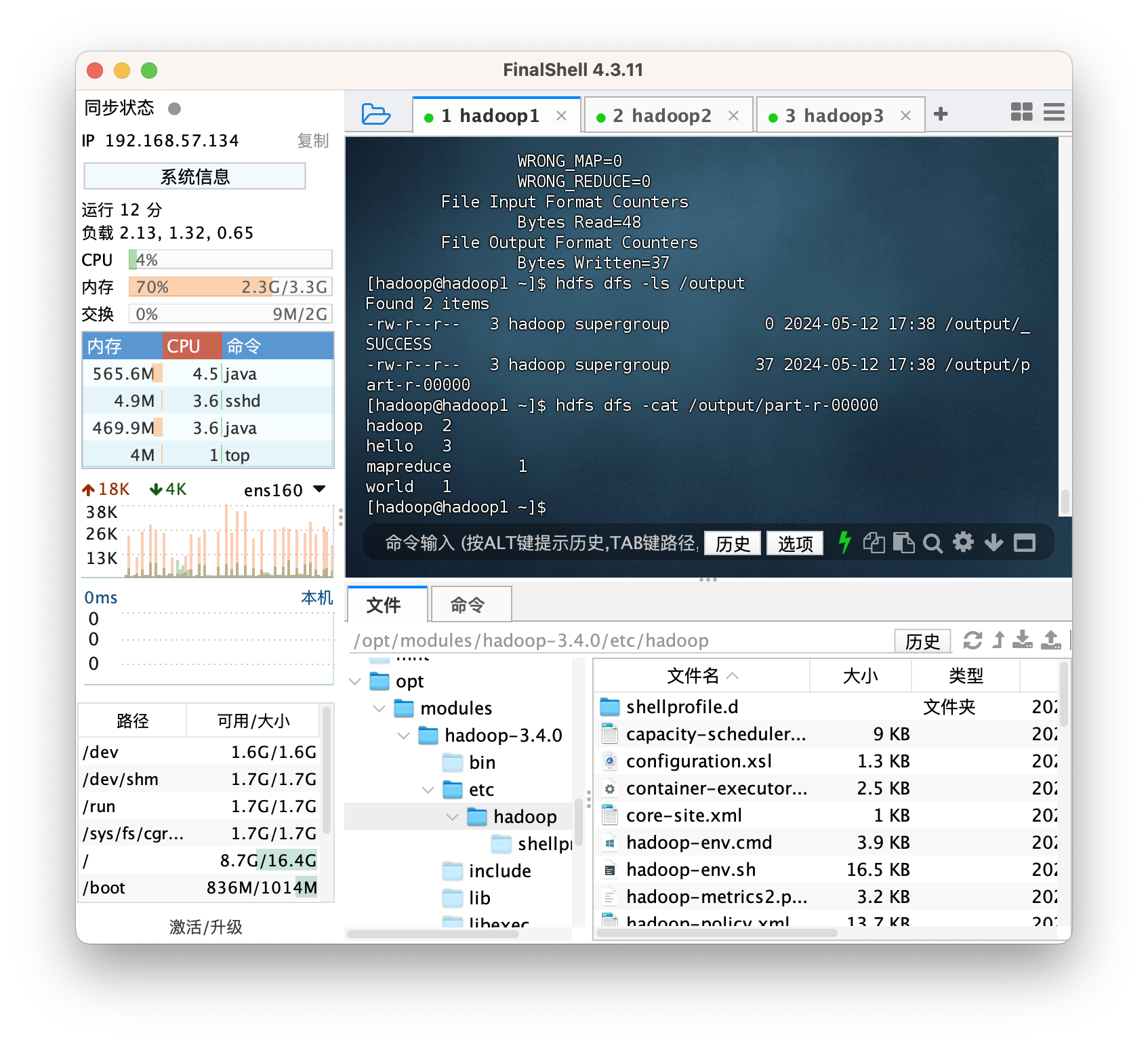Open the 文件 tab
The width and height of the screenshot is (1148, 1044).
coord(387,605)
